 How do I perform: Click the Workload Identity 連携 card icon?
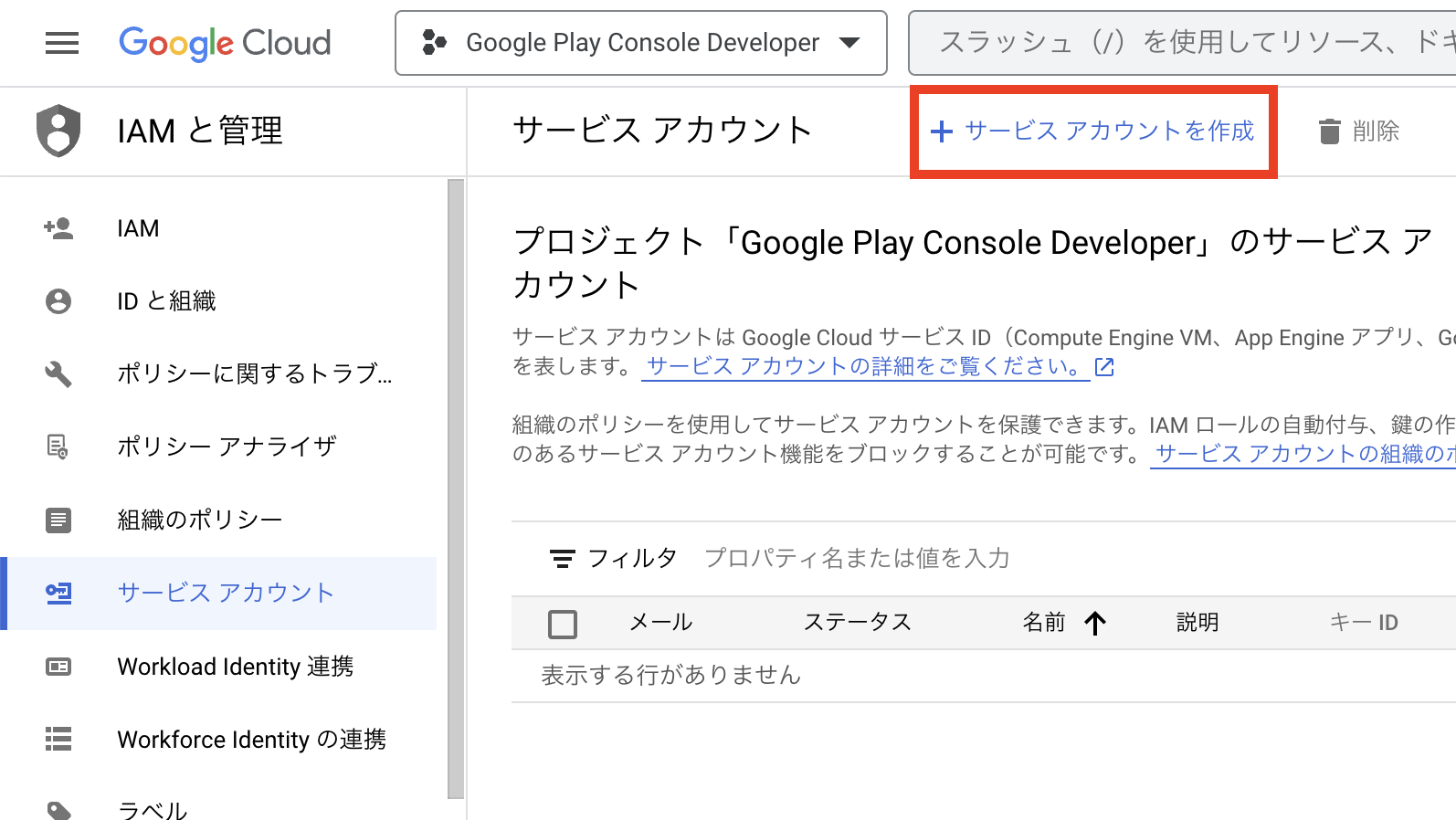[58, 667]
